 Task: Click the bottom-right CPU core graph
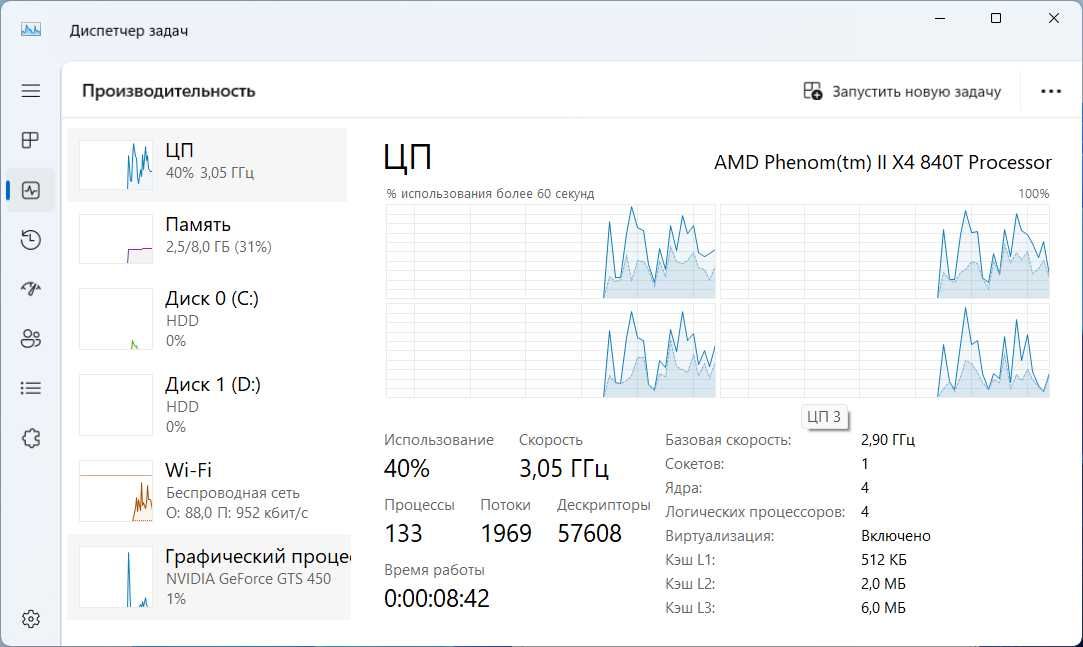885,351
